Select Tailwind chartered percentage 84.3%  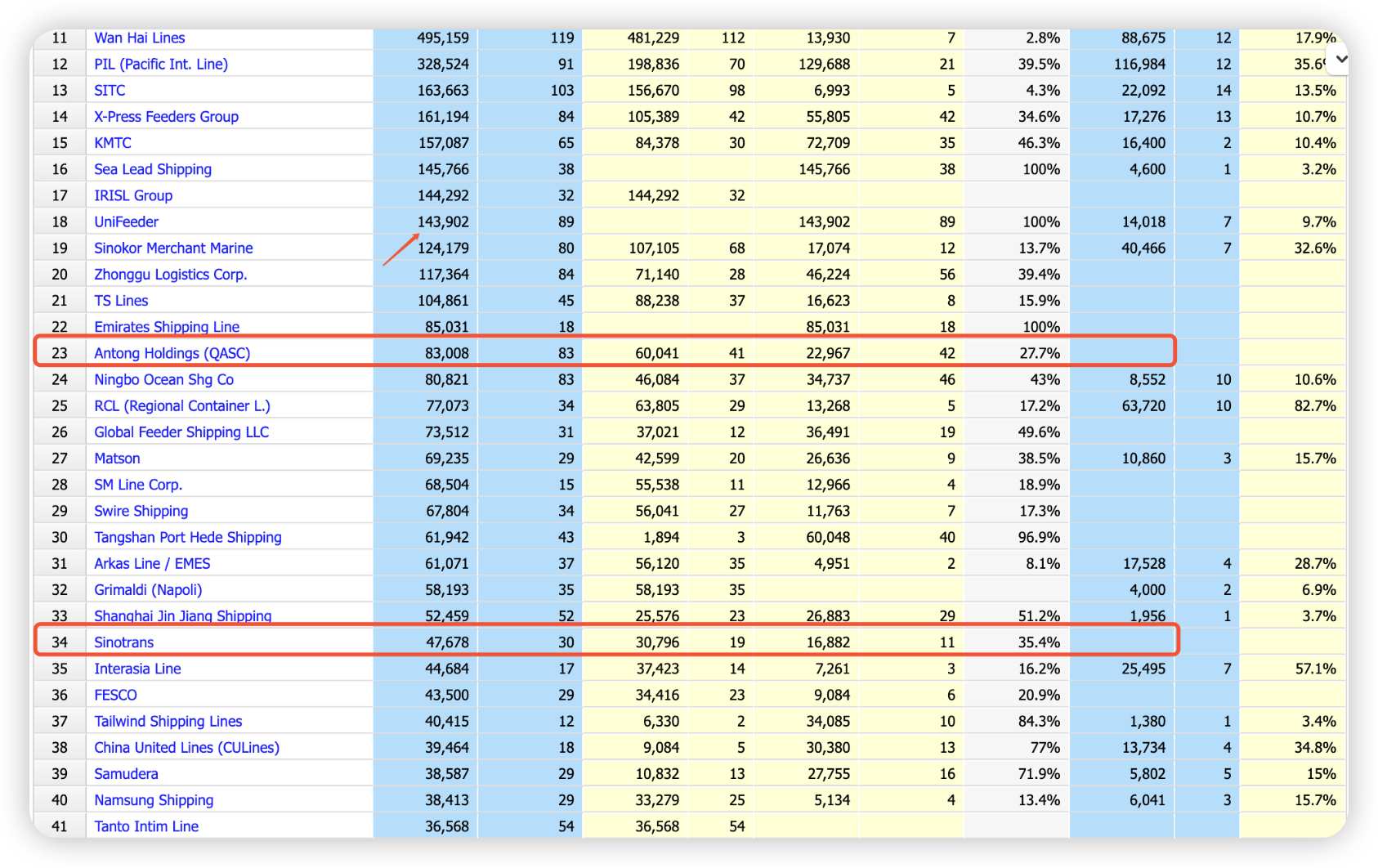tap(1040, 721)
